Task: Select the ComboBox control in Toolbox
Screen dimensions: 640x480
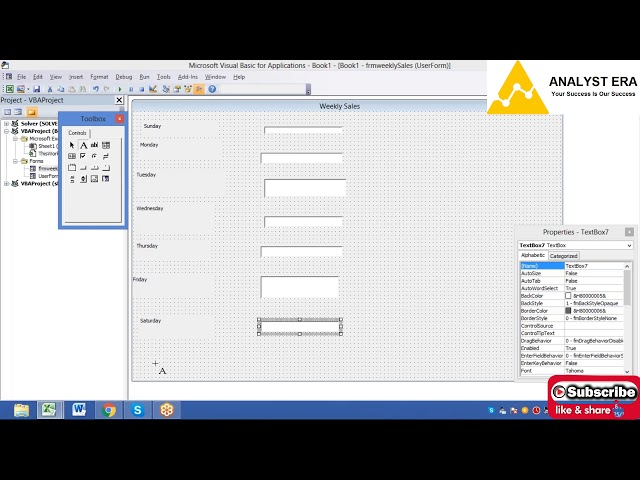Action: click(x=106, y=145)
